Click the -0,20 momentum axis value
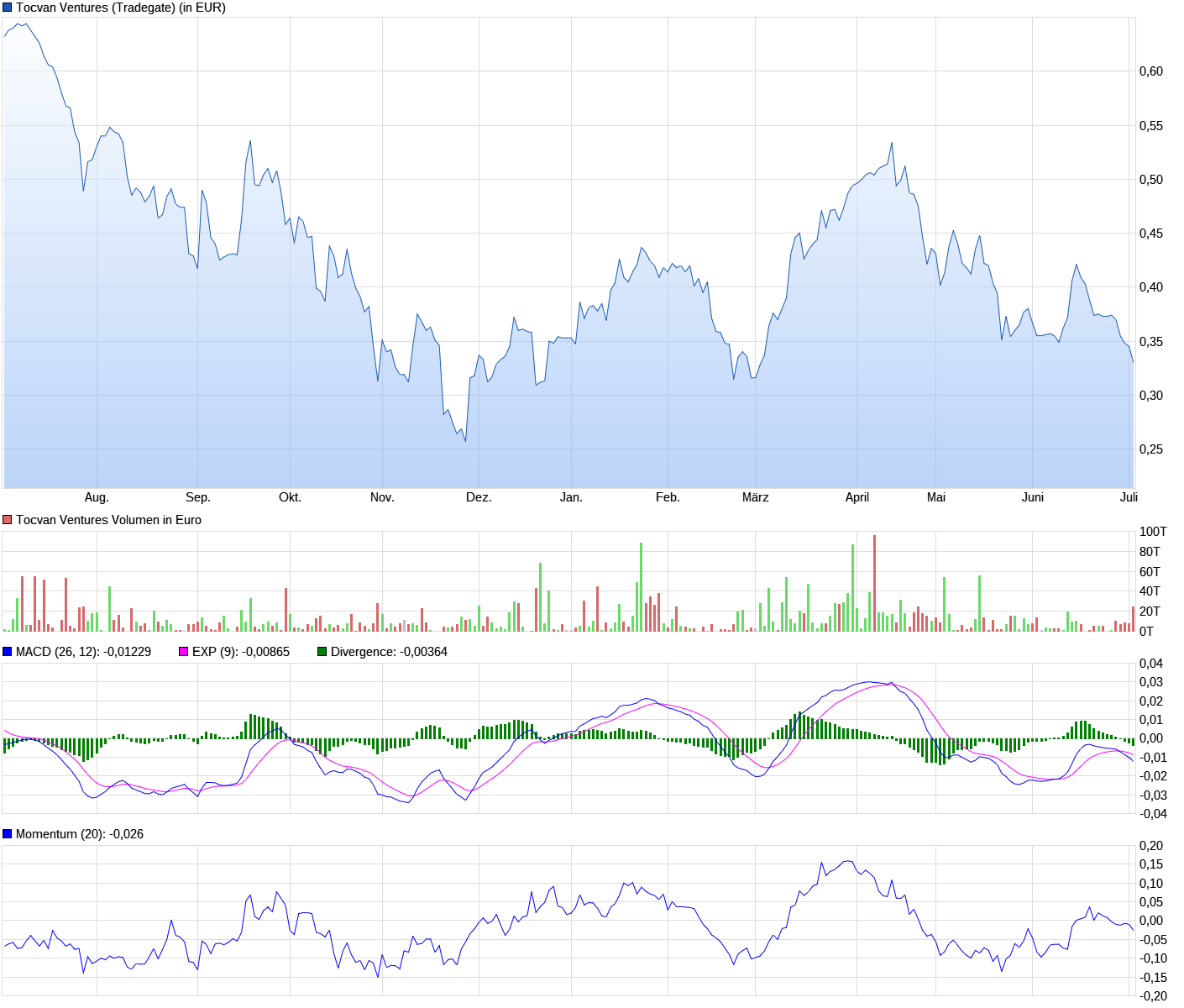This screenshot has width=1184, height=1008. tap(1151, 996)
